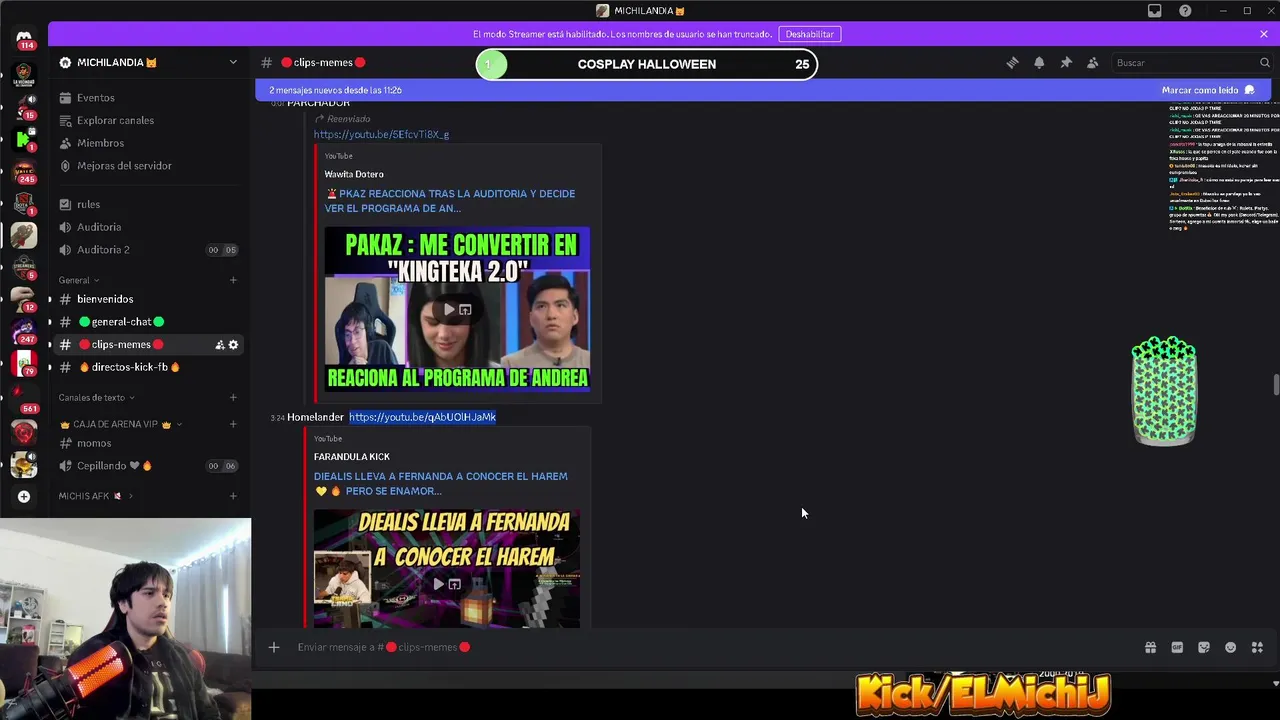Open the inbox icon in title bar
Viewport: 1280px width, 720px height.
click(x=1155, y=11)
